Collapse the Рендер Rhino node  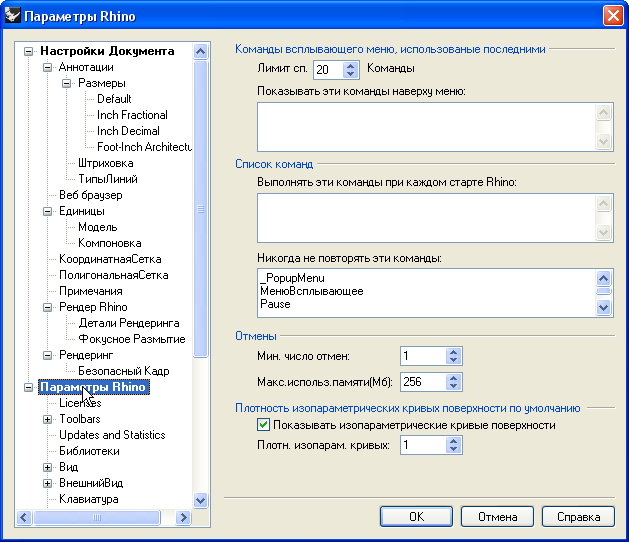point(47,307)
